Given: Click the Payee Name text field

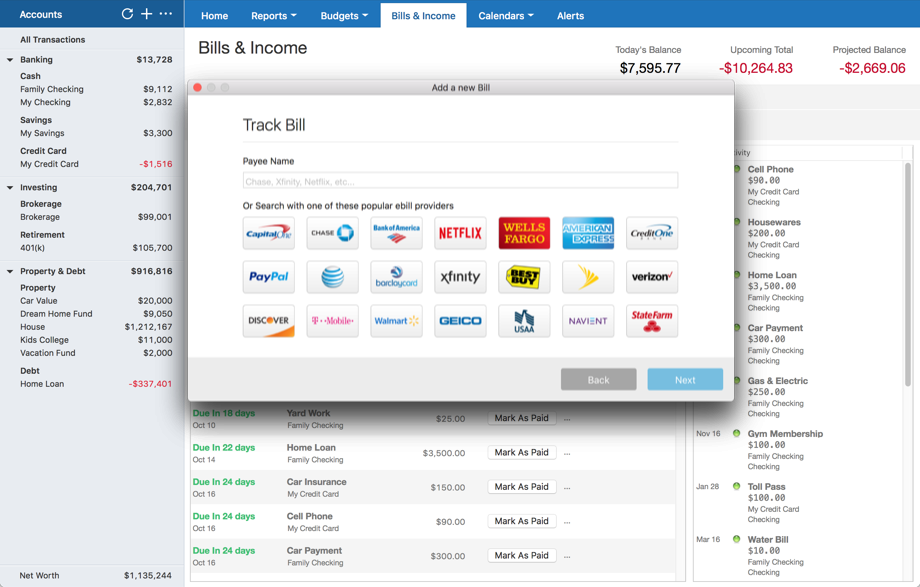Looking at the screenshot, I should [x=460, y=181].
